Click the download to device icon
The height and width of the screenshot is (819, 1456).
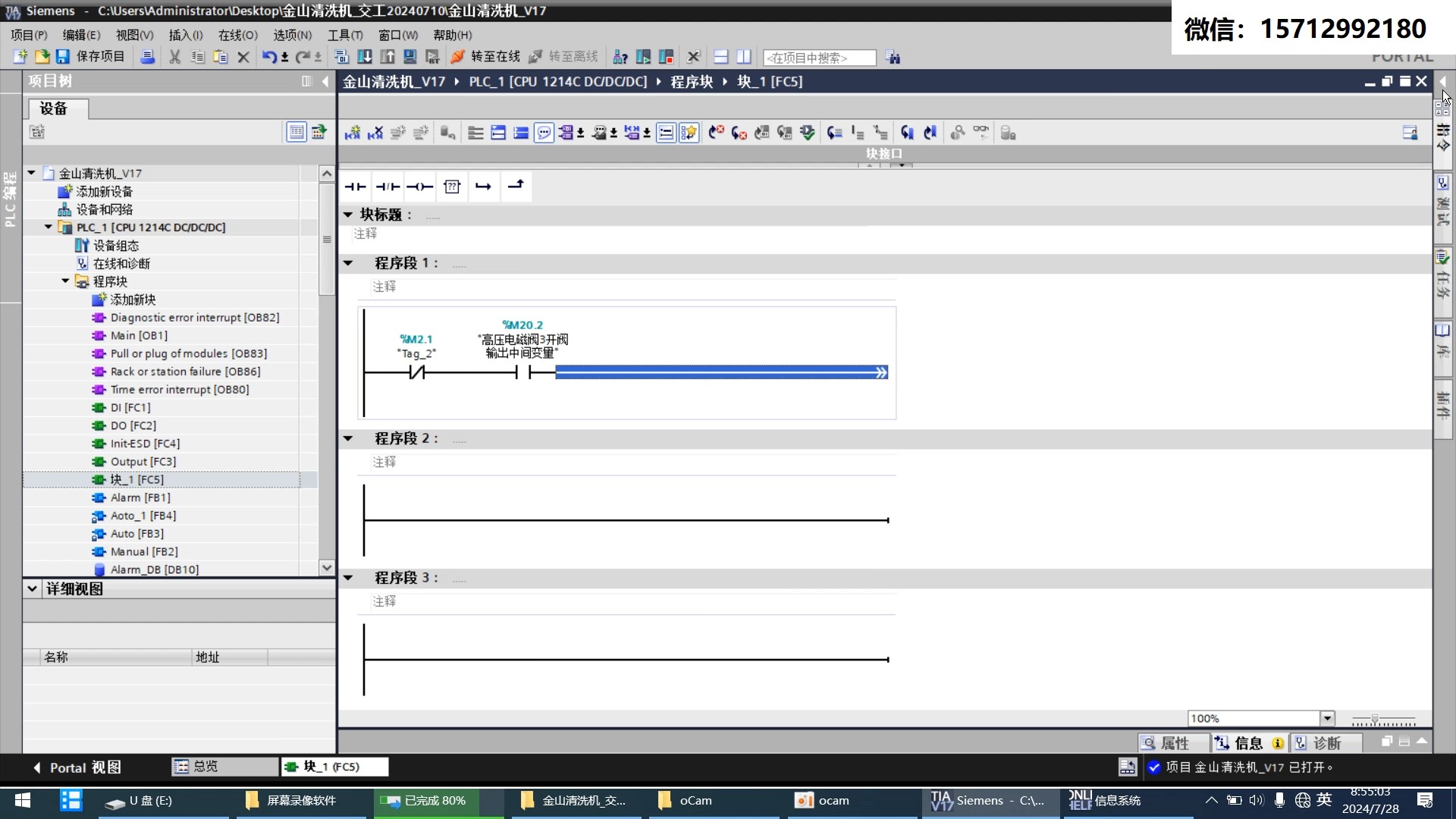[365, 57]
